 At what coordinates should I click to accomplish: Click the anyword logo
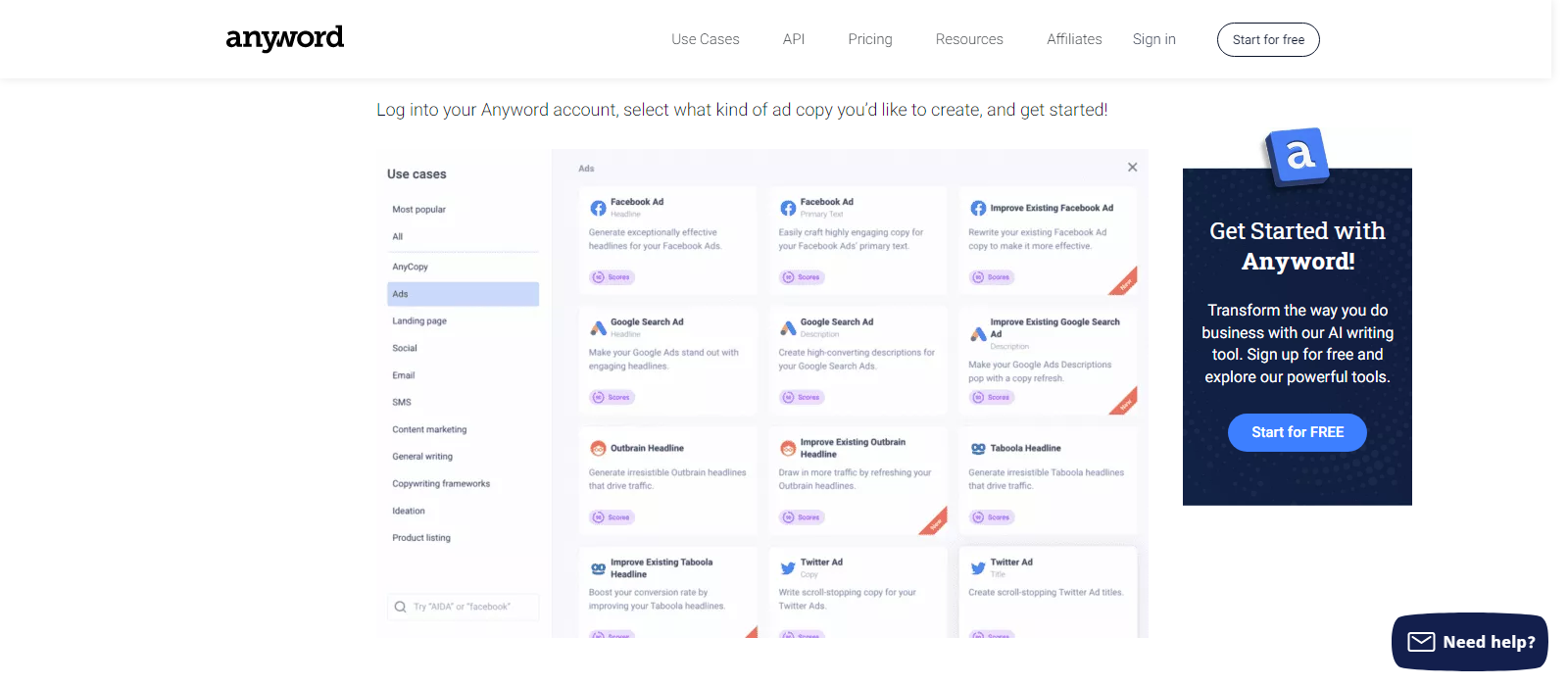point(284,38)
